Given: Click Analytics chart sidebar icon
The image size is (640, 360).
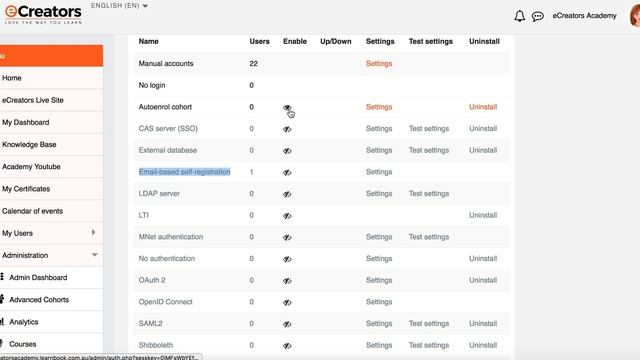Looking at the screenshot, I should [2, 321].
